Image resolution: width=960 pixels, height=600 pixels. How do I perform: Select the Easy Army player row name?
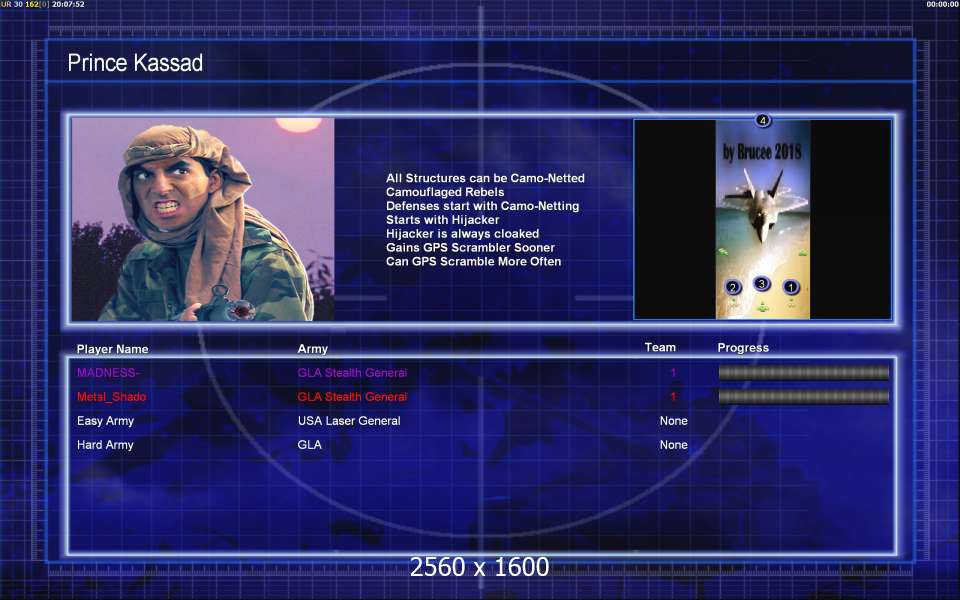[x=105, y=421]
